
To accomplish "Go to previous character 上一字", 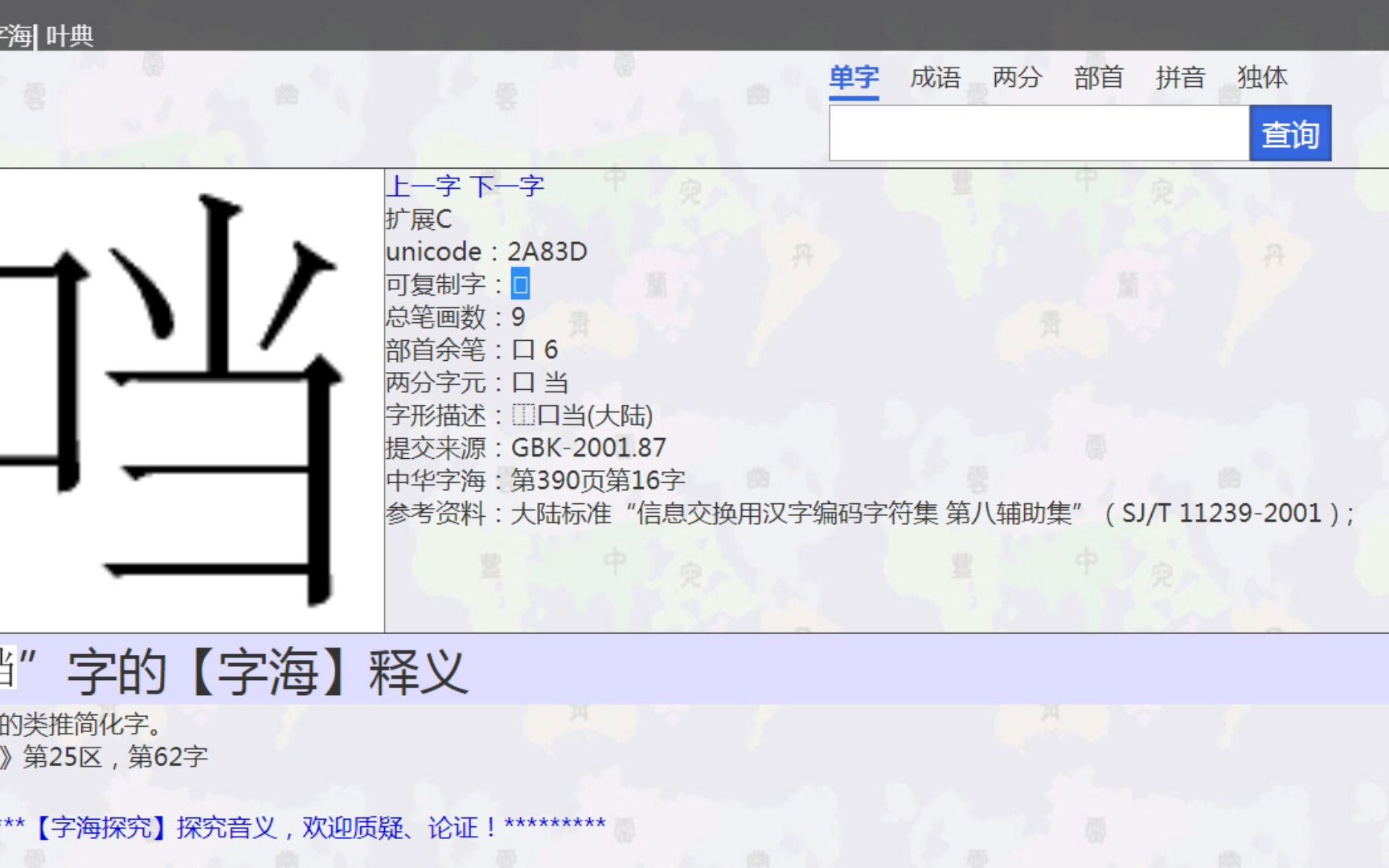I will pyautogui.click(x=423, y=186).
